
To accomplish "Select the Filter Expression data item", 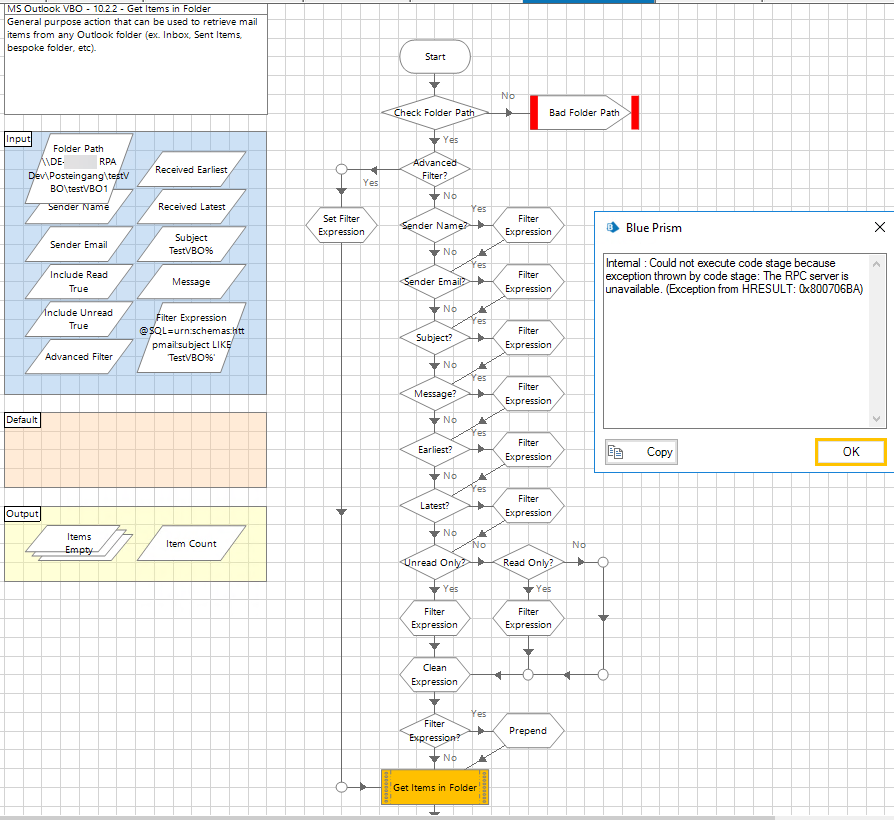I will click(192, 338).
